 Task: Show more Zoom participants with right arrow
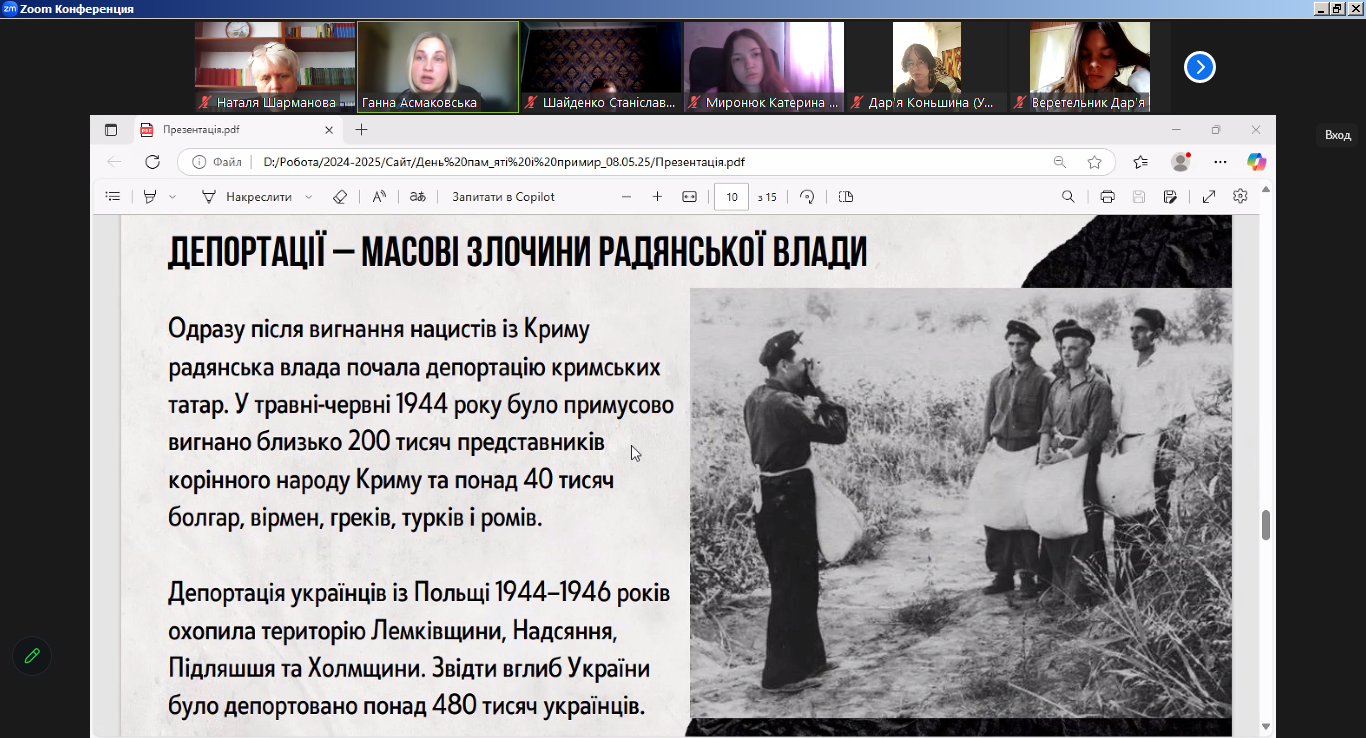(1200, 67)
